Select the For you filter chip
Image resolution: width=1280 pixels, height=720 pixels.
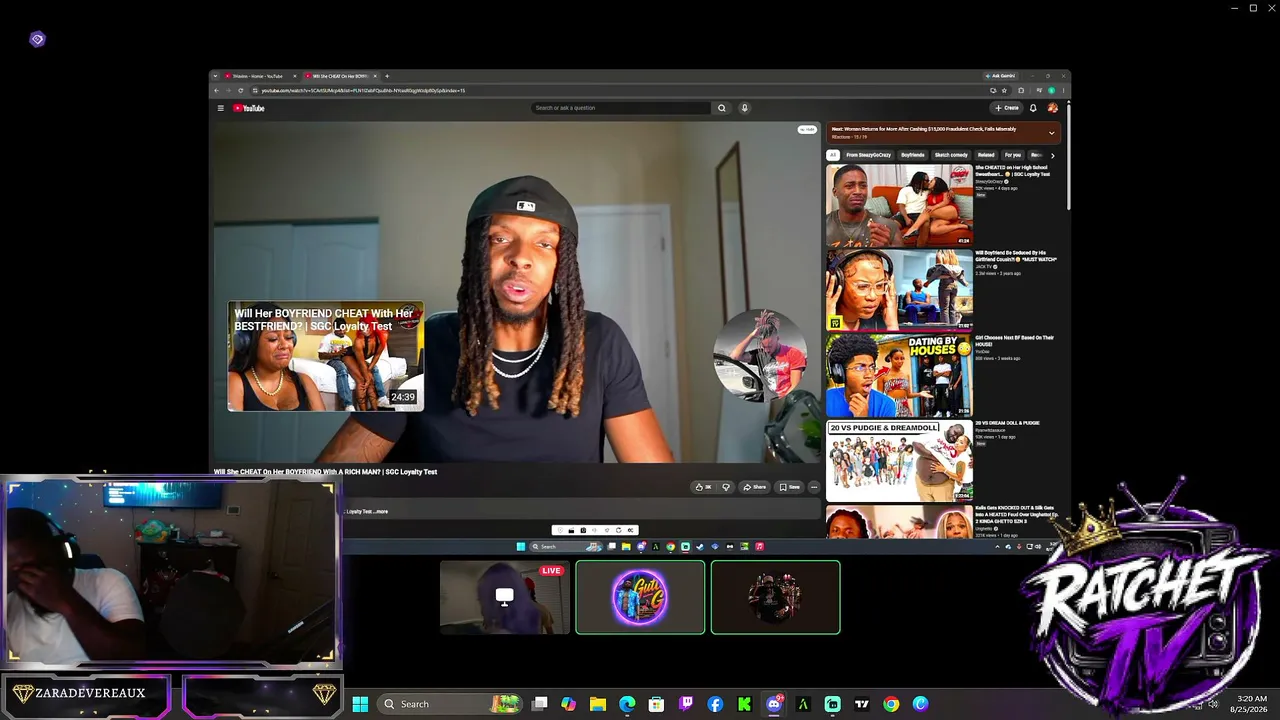tap(1013, 155)
